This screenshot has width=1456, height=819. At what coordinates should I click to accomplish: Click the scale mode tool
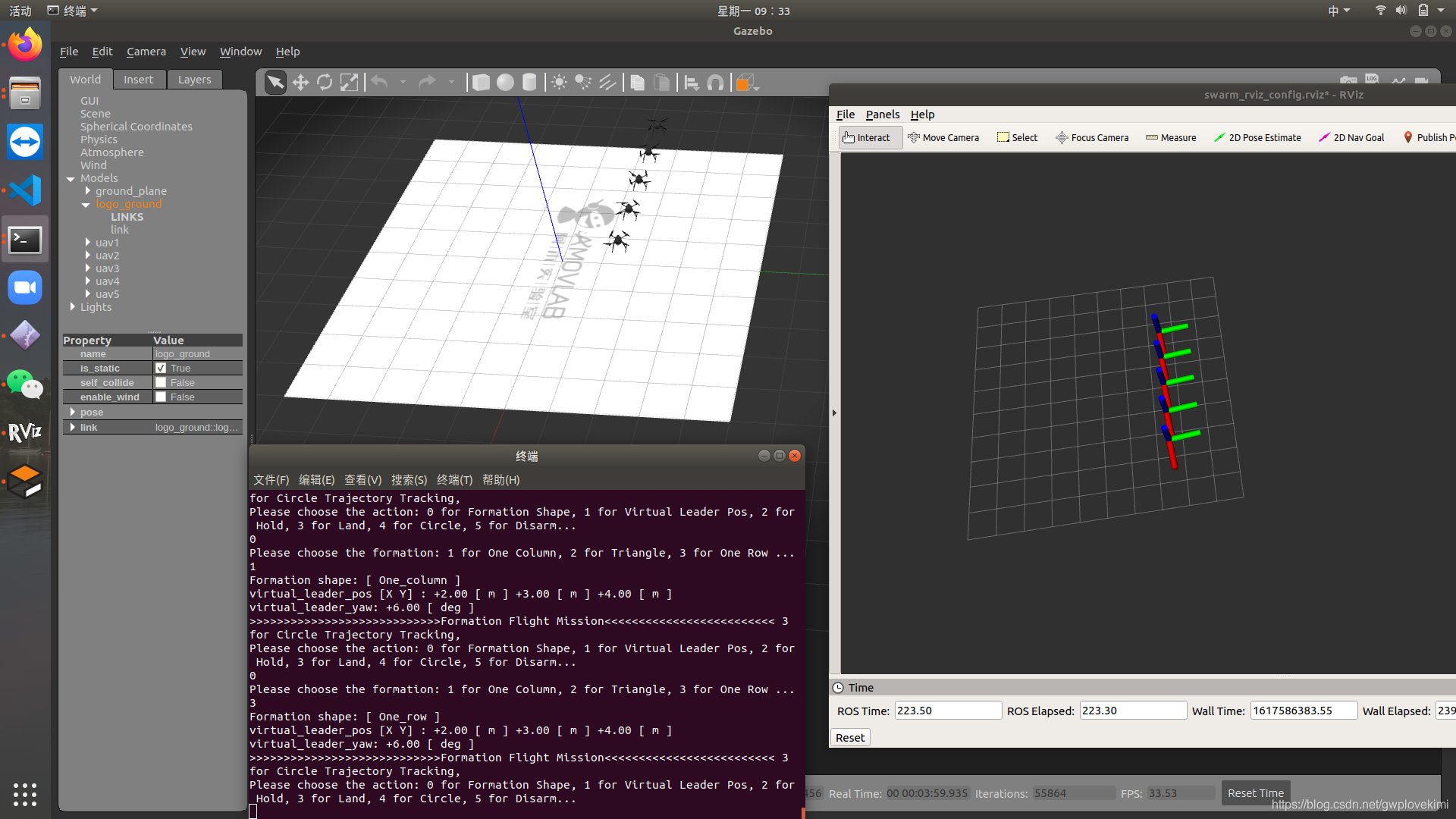click(349, 83)
